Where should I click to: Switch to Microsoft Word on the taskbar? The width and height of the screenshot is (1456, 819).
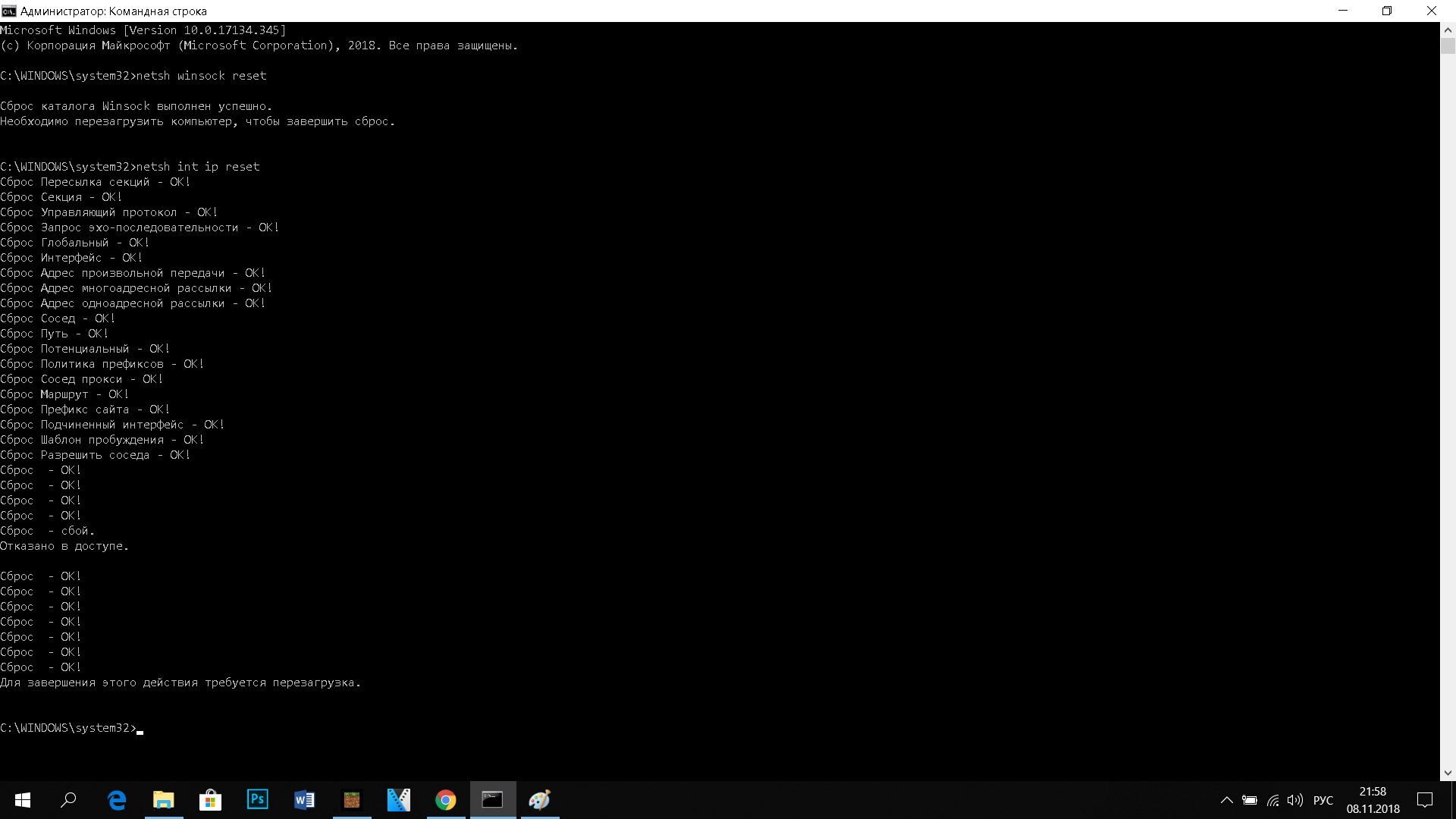(305, 800)
